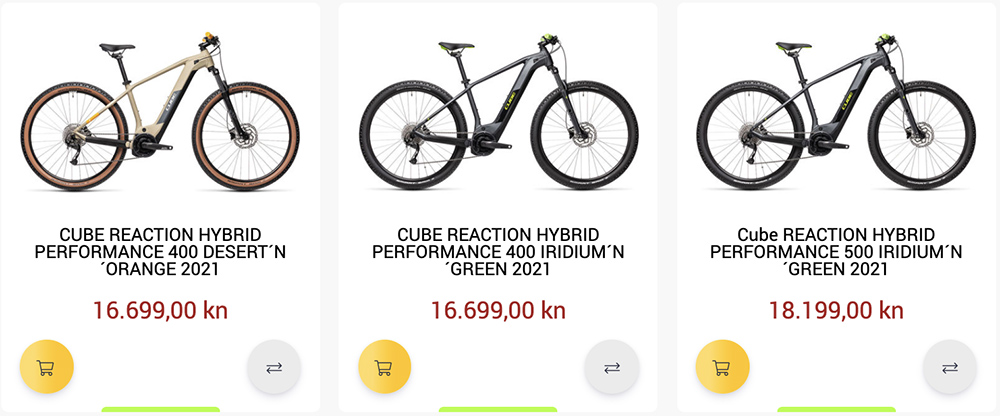This screenshot has width=1000, height=416.
Task: Click the green bar below the Performance 400 Iridium card
Action: tap(498, 410)
